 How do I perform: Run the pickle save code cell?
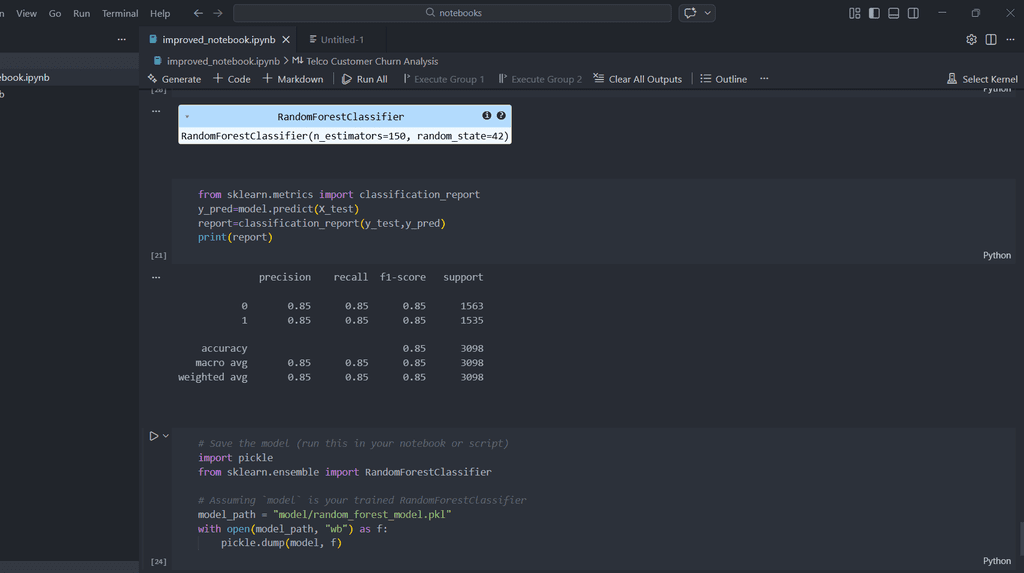[x=153, y=436]
